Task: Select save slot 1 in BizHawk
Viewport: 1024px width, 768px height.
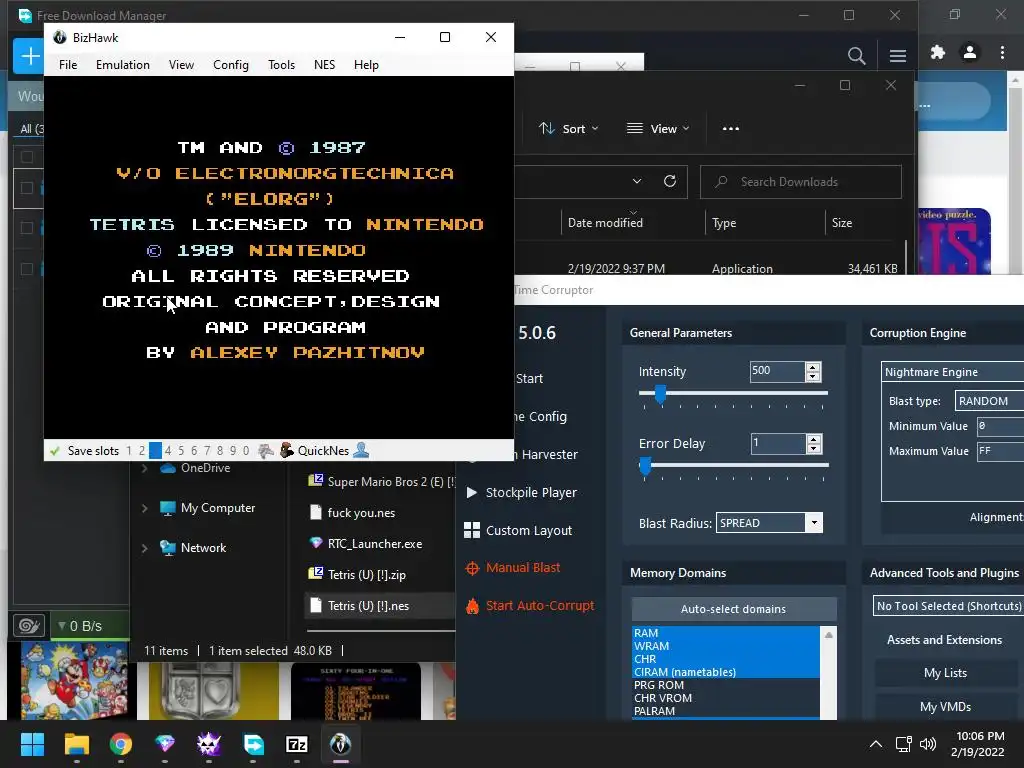Action: pos(129,451)
